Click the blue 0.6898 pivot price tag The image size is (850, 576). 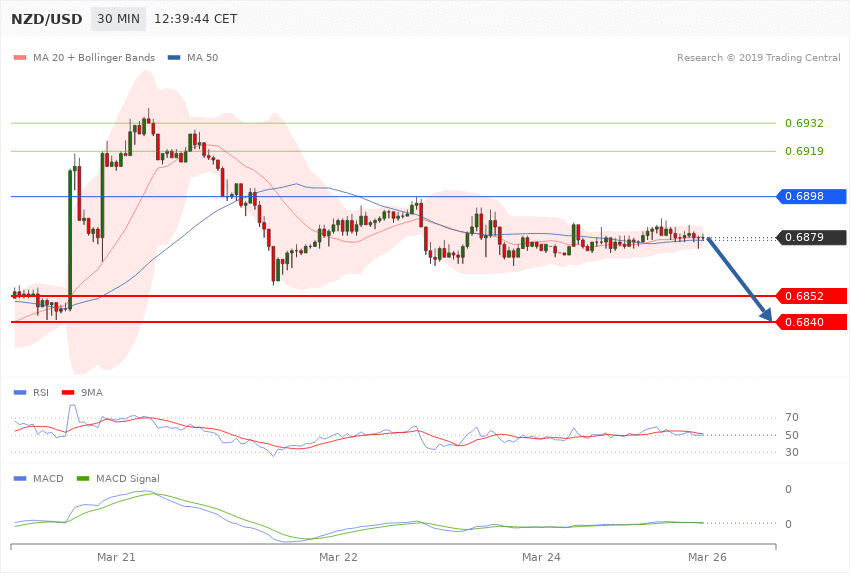pyautogui.click(x=812, y=196)
